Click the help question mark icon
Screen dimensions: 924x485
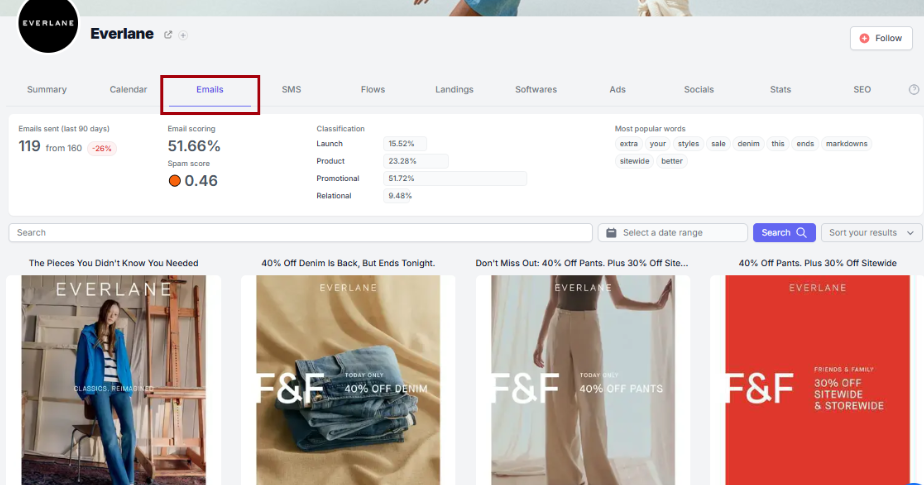click(x=914, y=90)
